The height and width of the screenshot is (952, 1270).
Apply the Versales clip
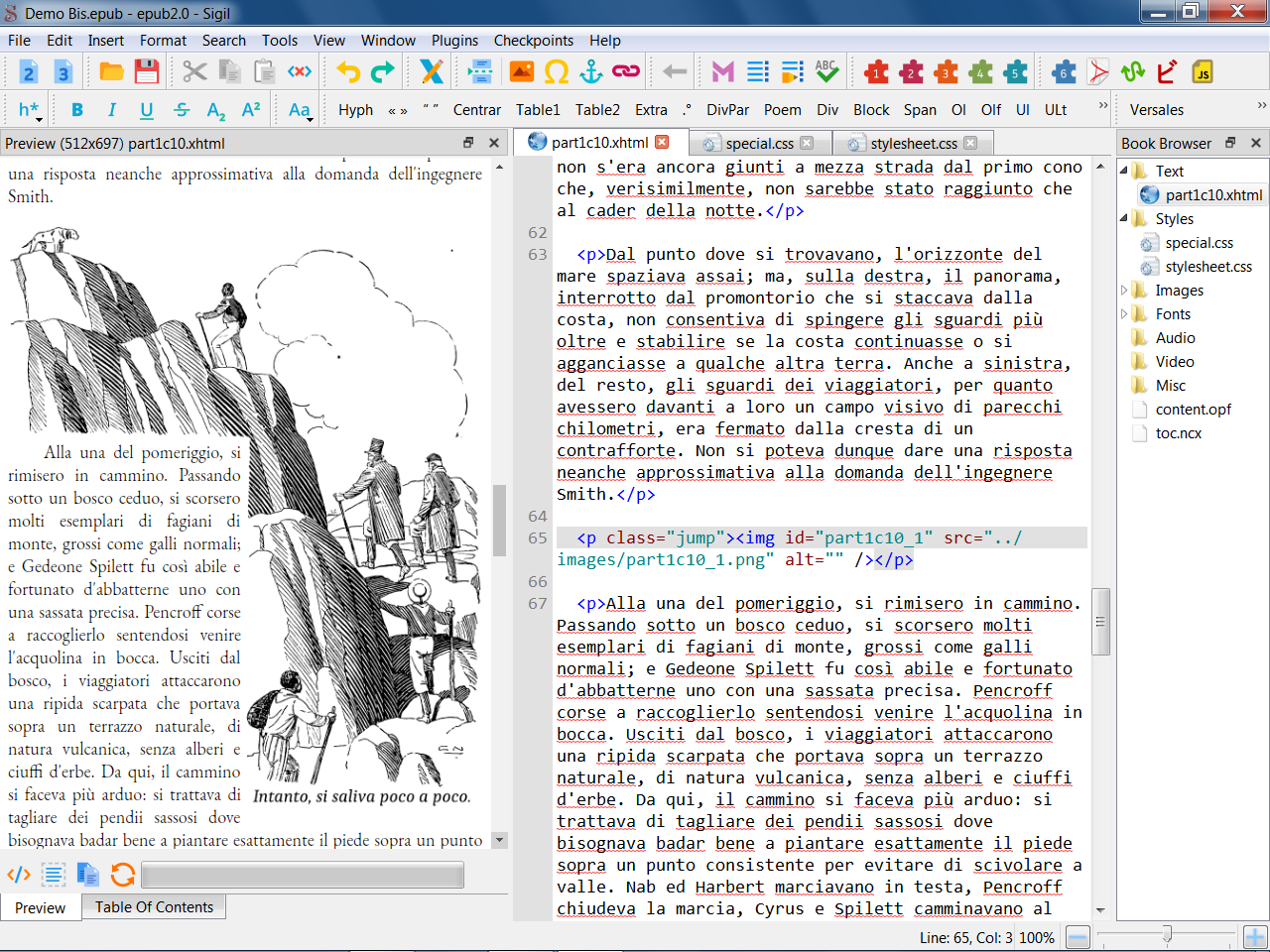click(1157, 110)
